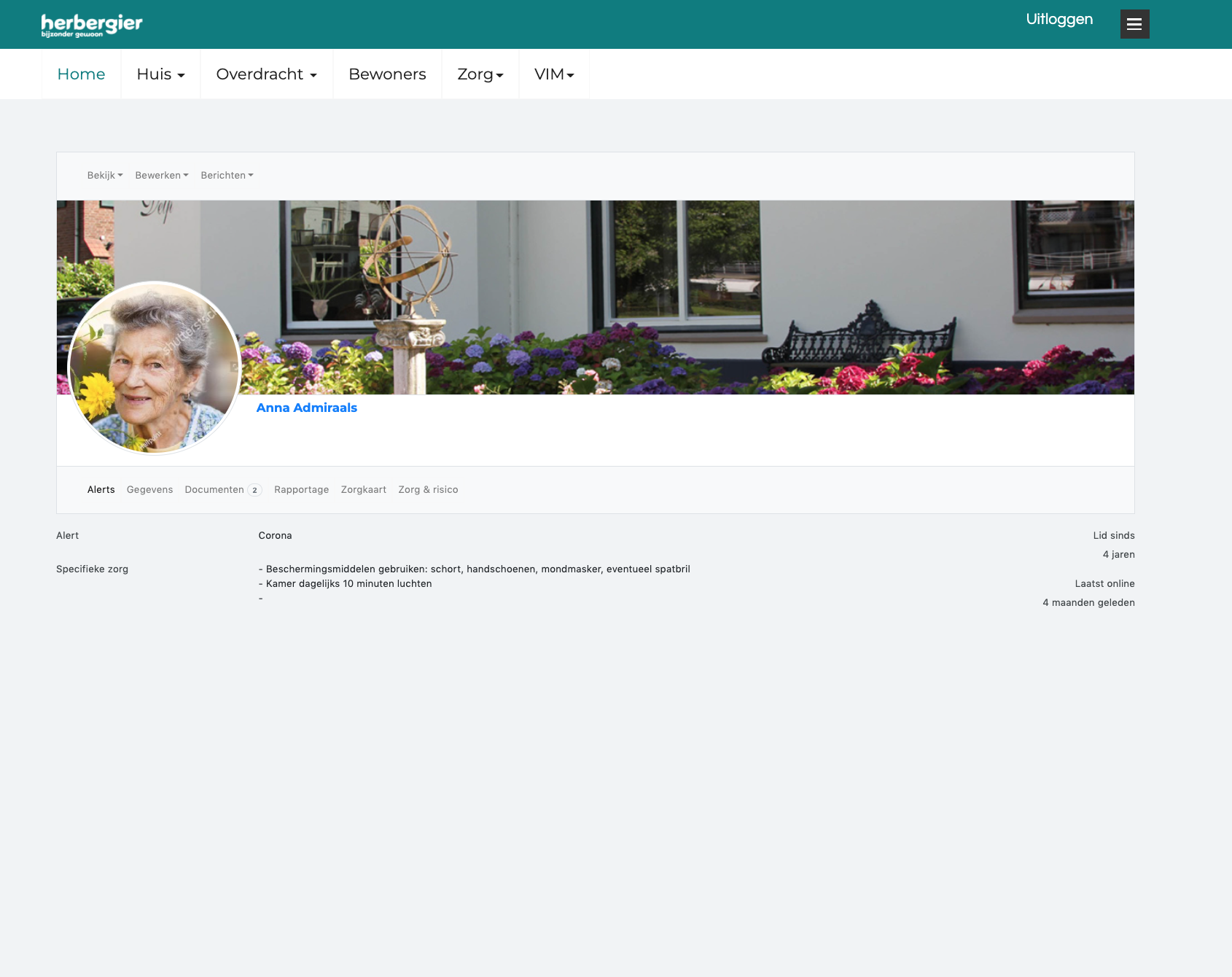Open the hamburger menu icon
Viewport: 1232px width, 977px height.
pyautogui.click(x=1134, y=24)
